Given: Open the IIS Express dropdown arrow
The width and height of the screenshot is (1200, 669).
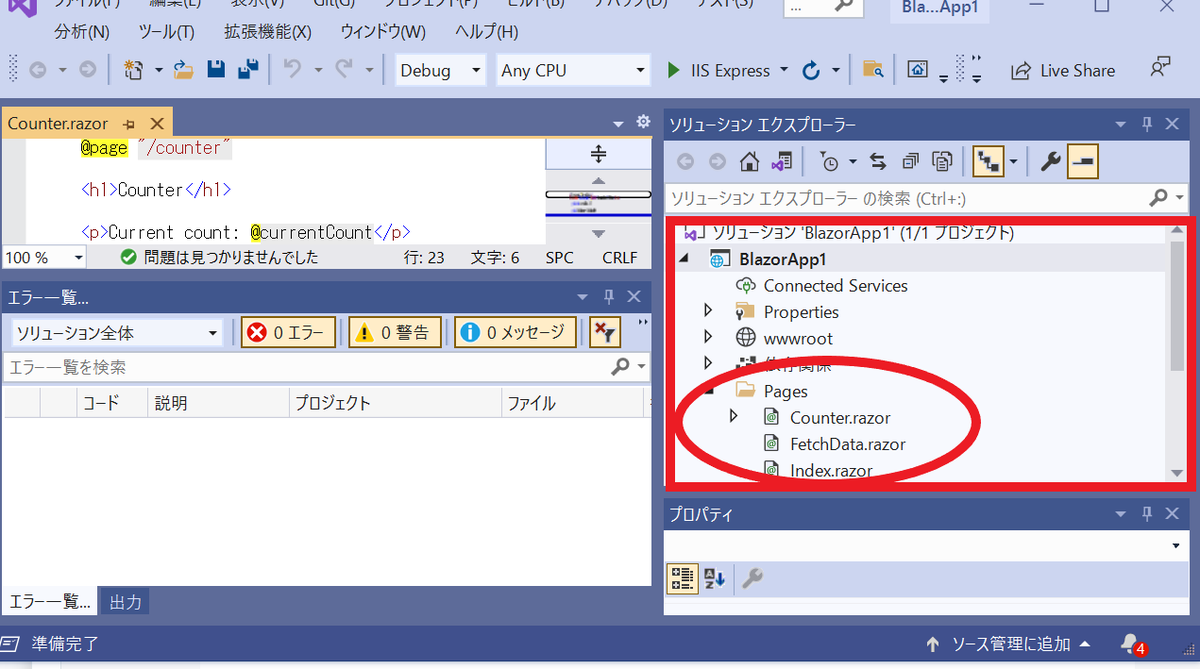Looking at the screenshot, I should 784,71.
